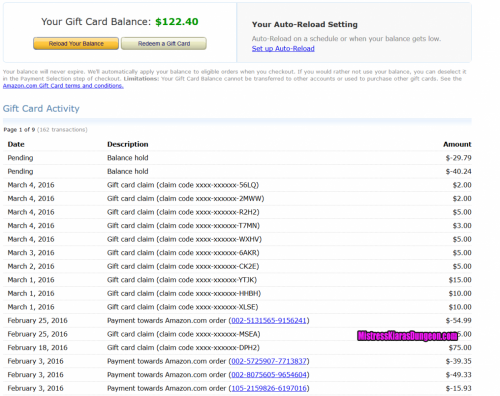Image resolution: width=500 pixels, height=396 pixels.
Task: Click the Reload Your Balance button
Action: point(76,44)
